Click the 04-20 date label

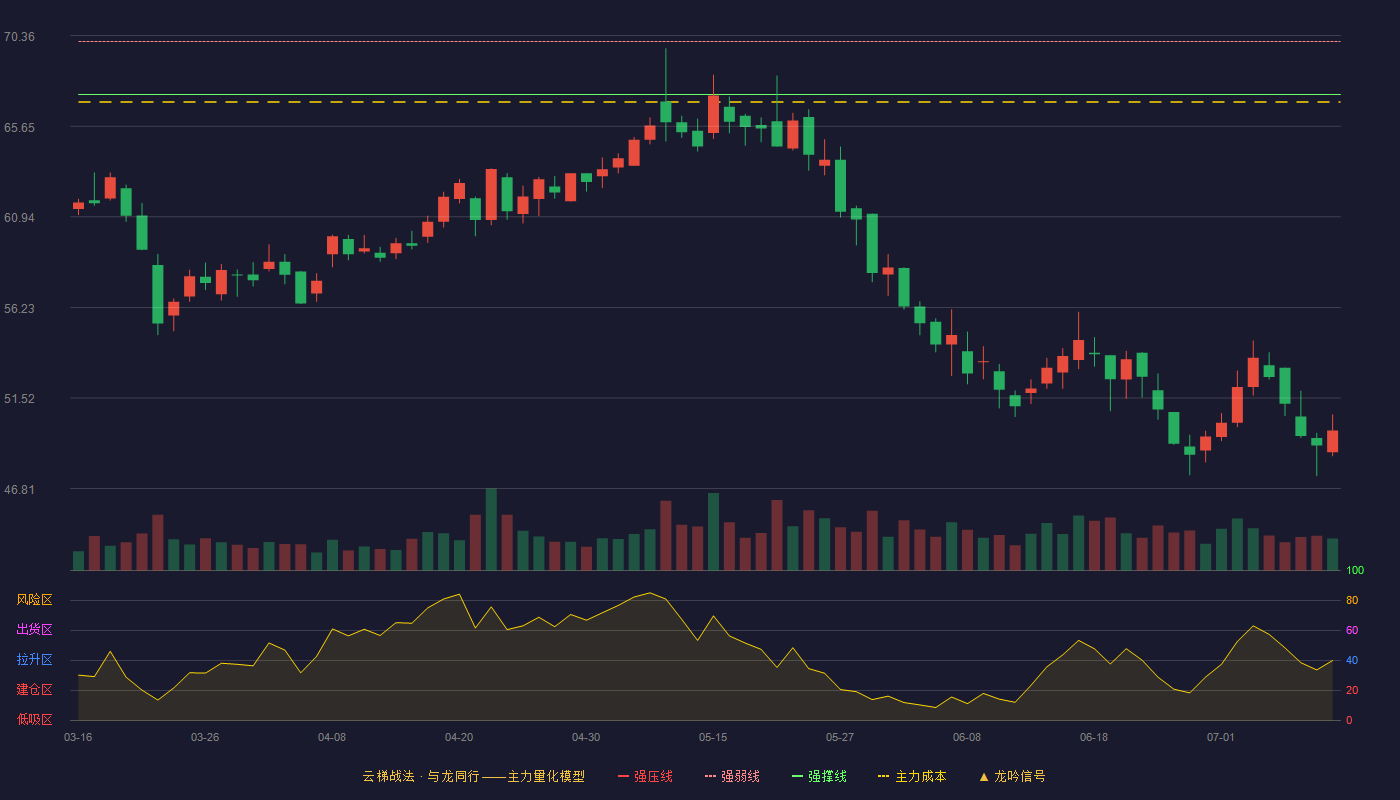coord(459,737)
